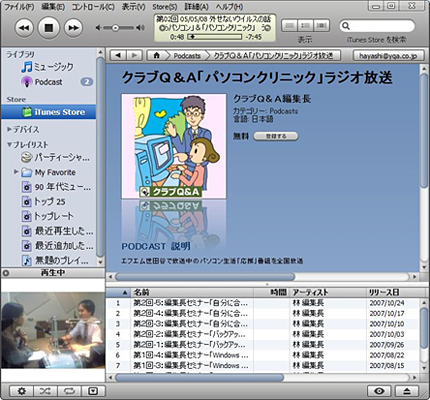Click the hayashi@yqa.co.jp account button

[388, 56]
